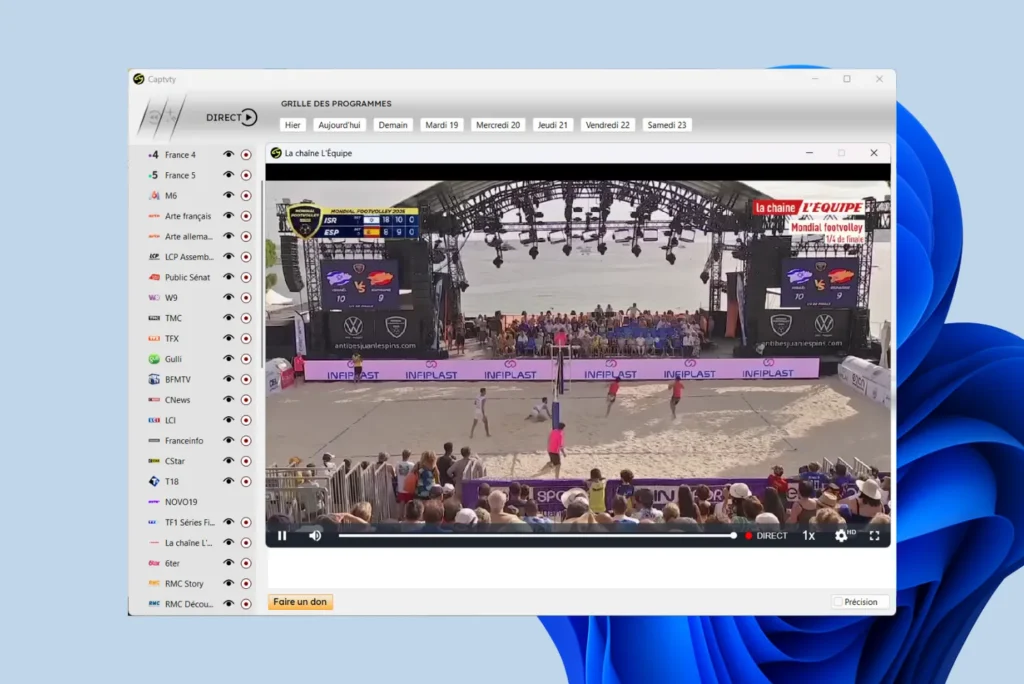Record France 4 with its record icon
Screen dimensions: 1024x684
point(246,155)
